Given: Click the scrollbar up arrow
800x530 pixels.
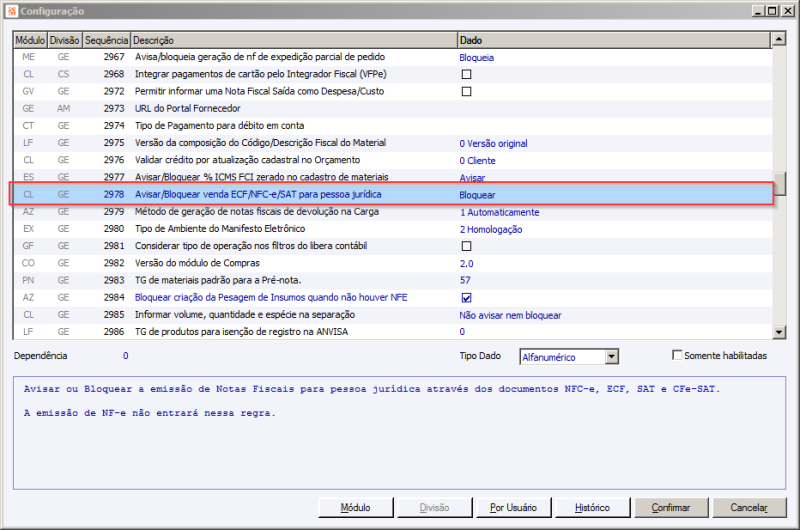Looking at the screenshot, I should coord(779,39).
